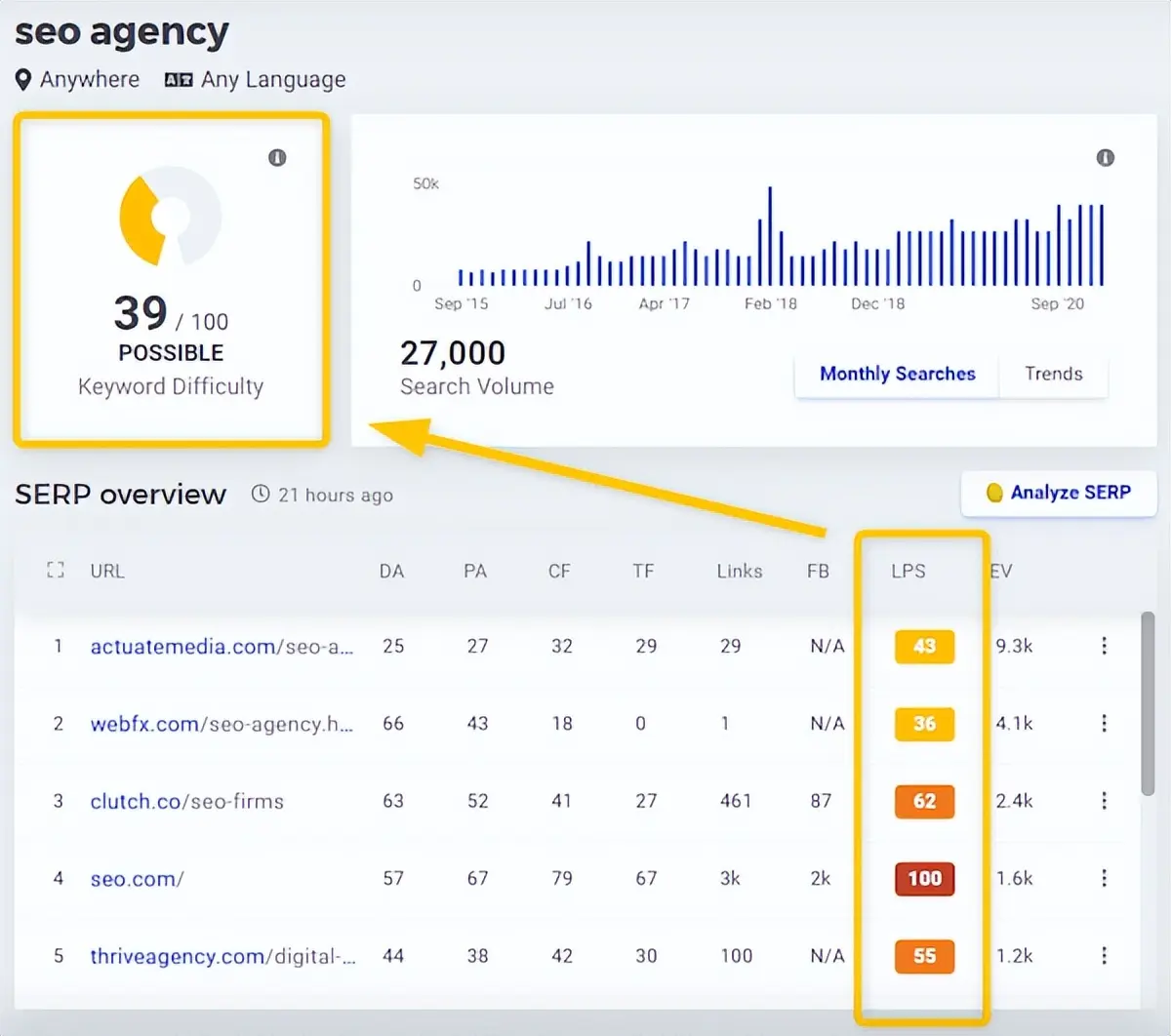Click the Search Volume chart info icon
Image resolution: width=1171 pixels, height=1036 pixels.
tap(1105, 158)
